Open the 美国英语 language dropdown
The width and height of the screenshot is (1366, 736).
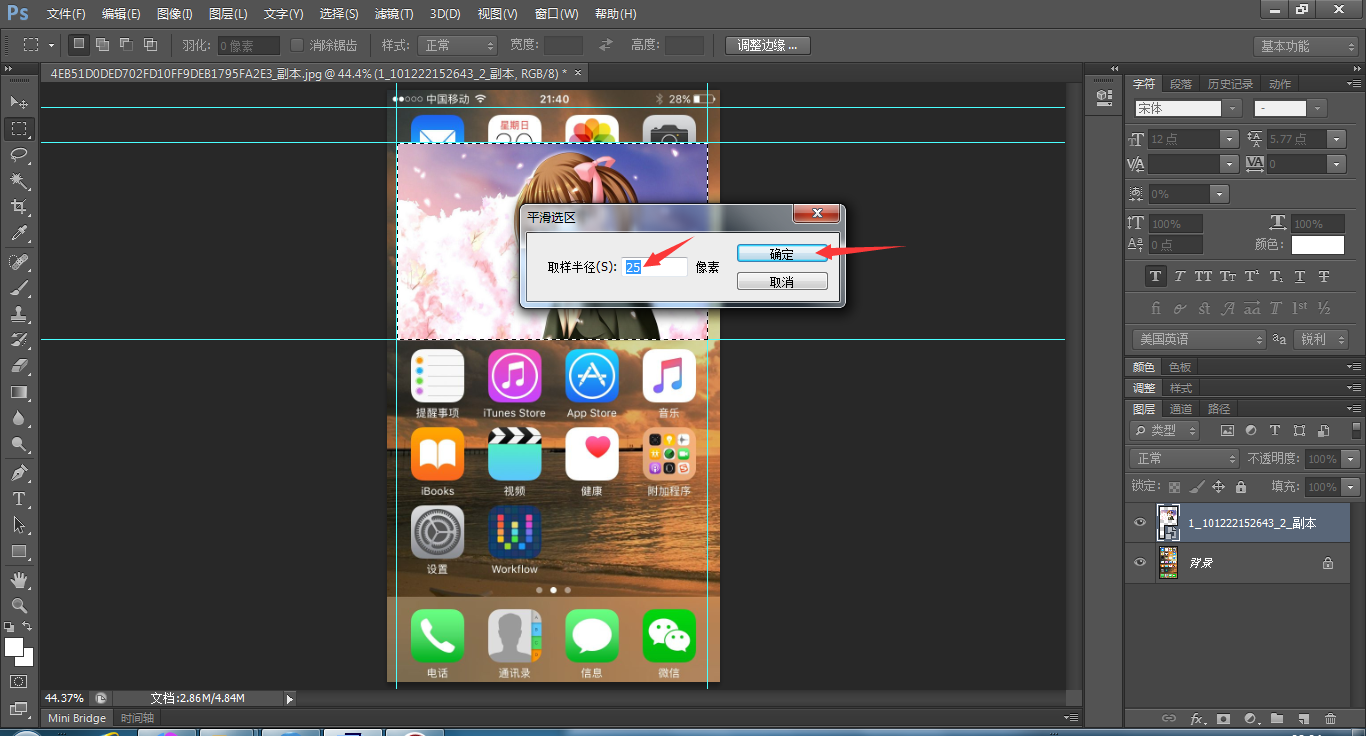(1199, 339)
